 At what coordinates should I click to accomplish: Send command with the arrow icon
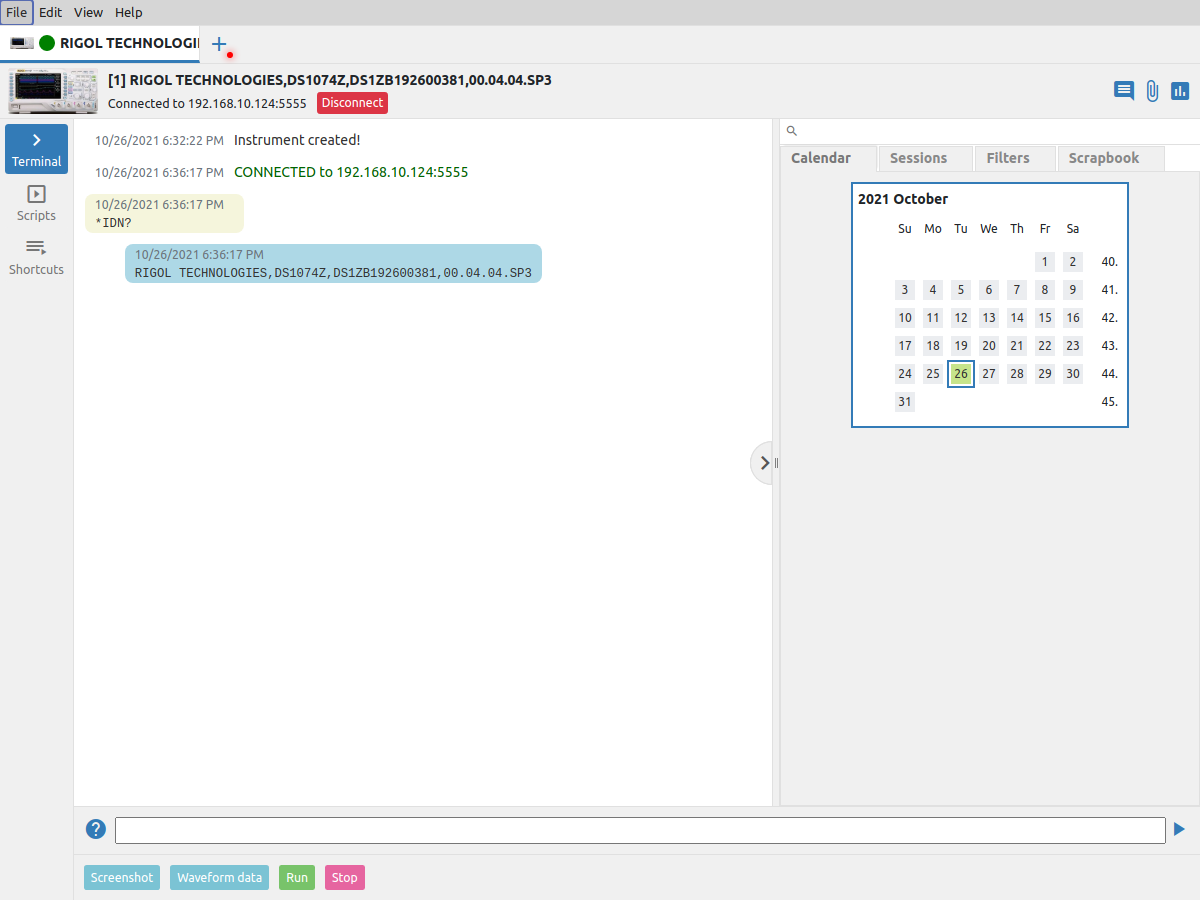click(x=1179, y=829)
